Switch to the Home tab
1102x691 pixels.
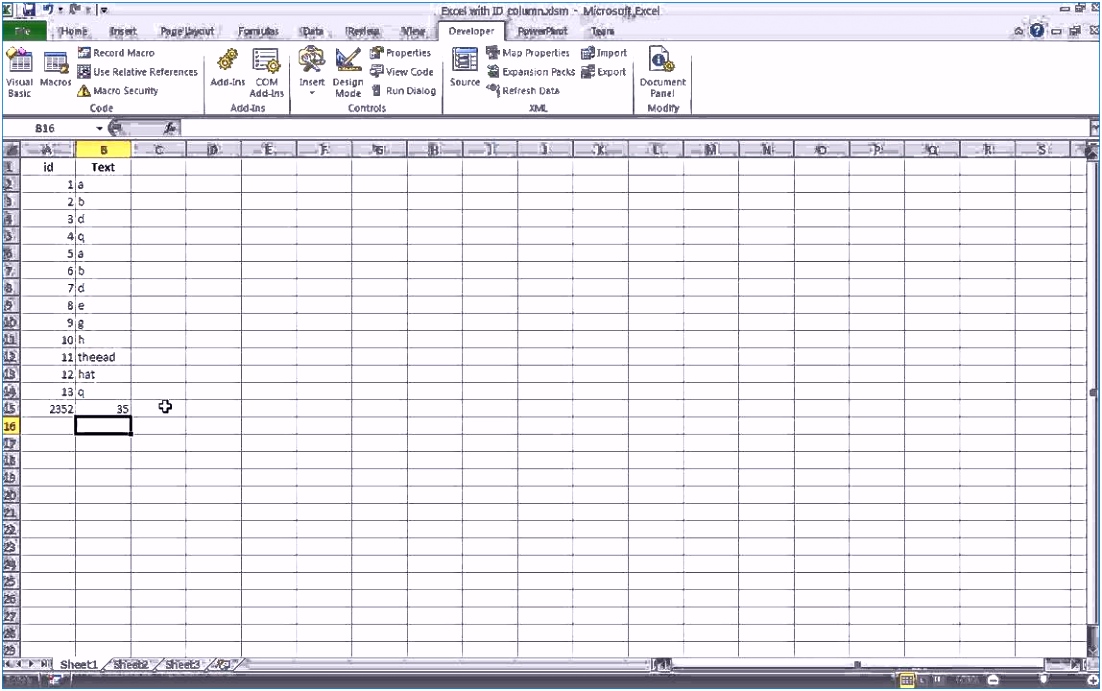tap(73, 32)
